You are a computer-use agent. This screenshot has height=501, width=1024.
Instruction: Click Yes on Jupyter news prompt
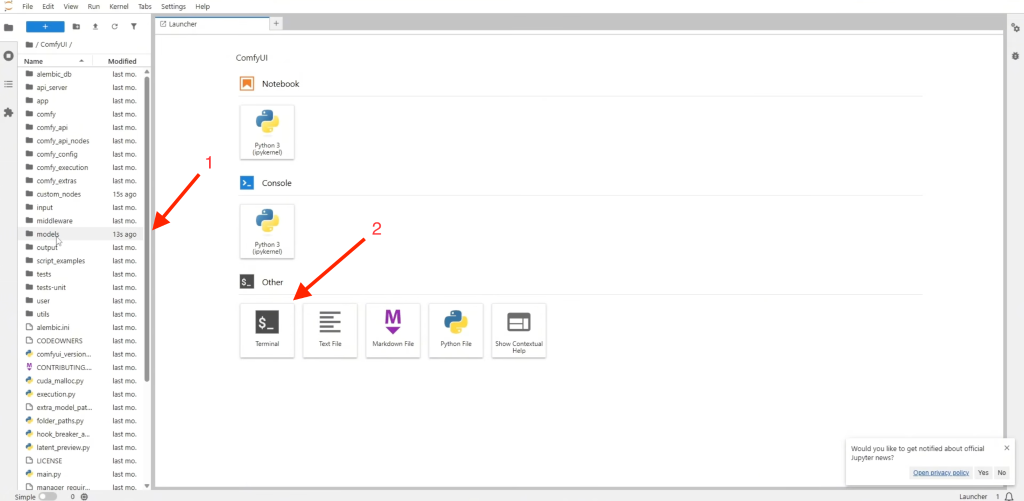982,472
